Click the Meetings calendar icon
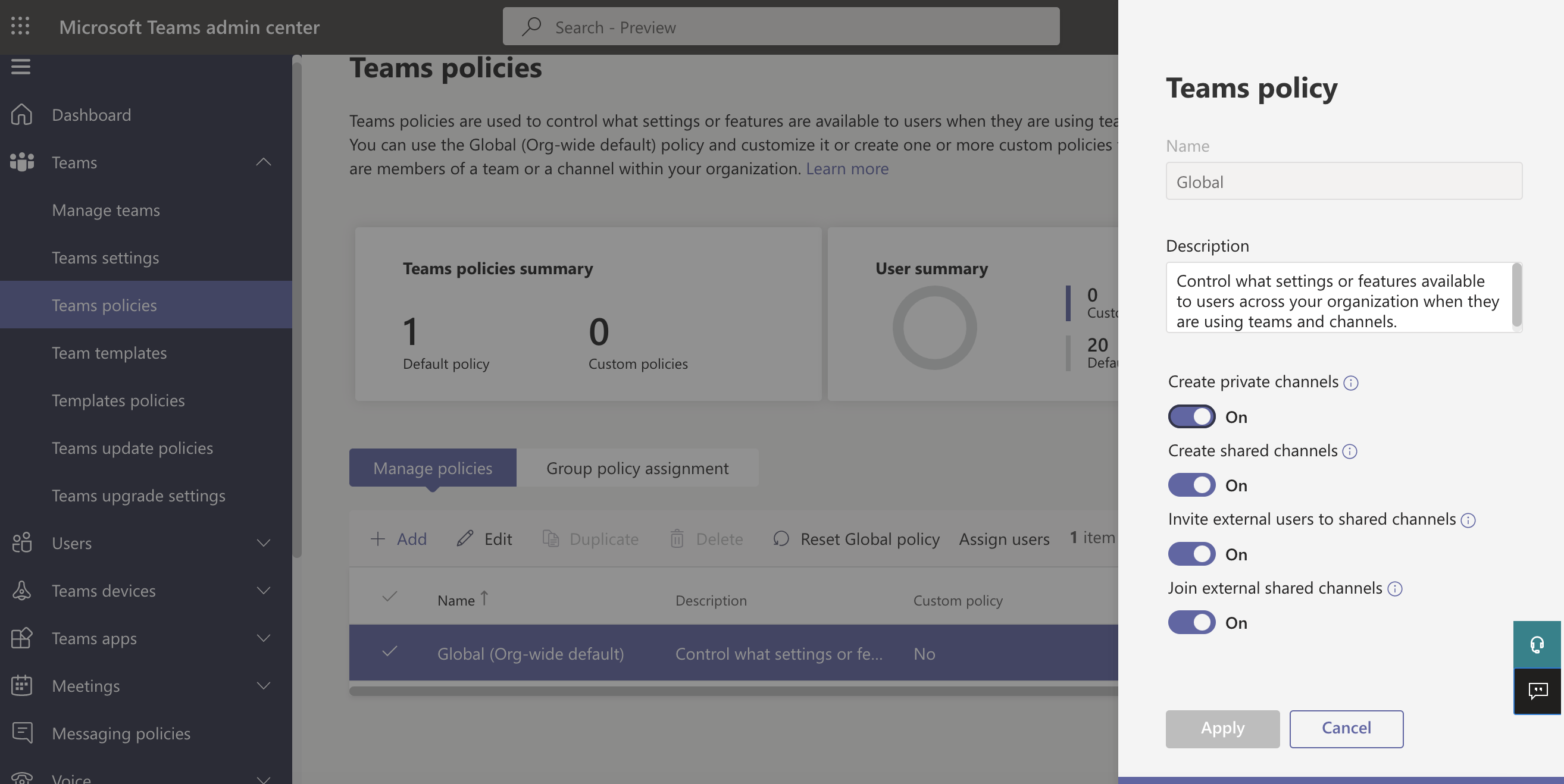This screenshot has height=784, width=1564. (x=21, y=685)
